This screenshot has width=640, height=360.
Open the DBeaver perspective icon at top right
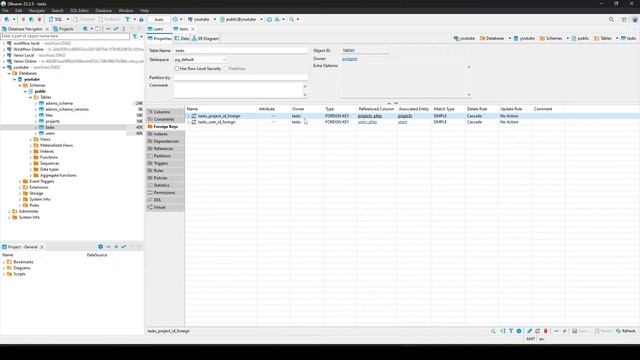tap(635, 19)
